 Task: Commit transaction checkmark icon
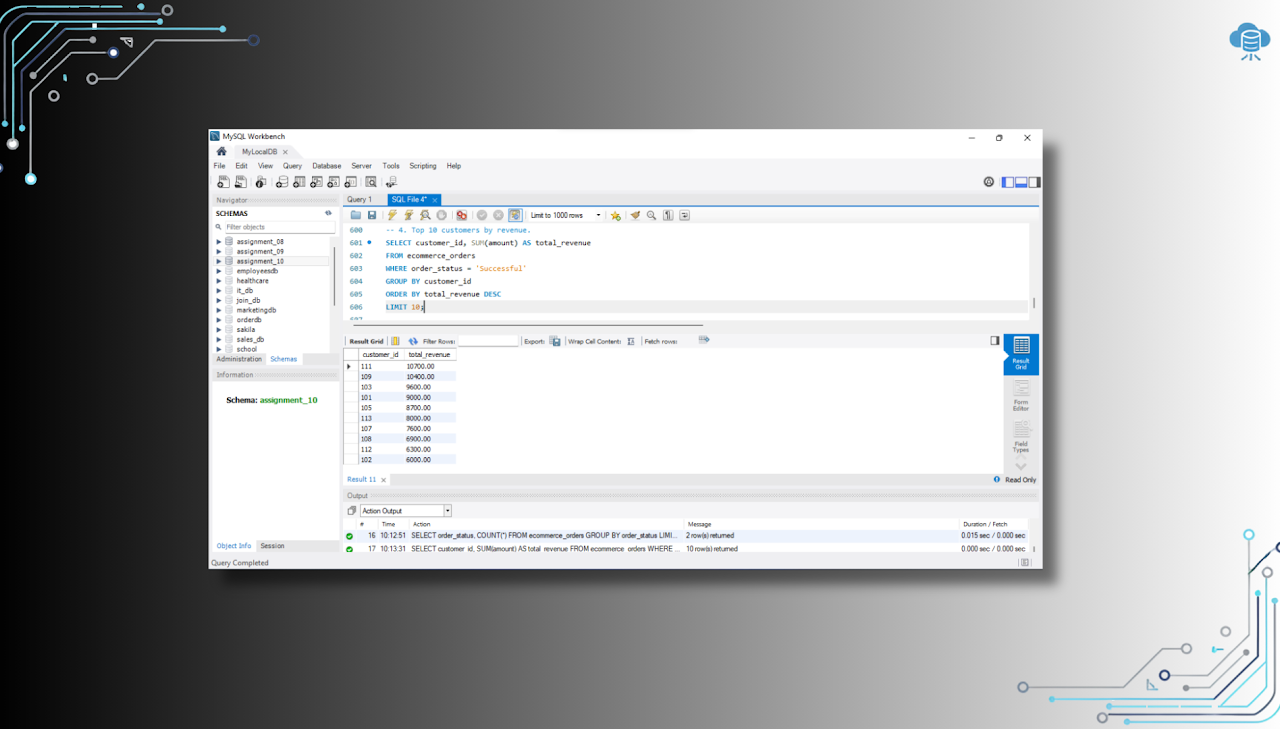click(x=482, y=215)
